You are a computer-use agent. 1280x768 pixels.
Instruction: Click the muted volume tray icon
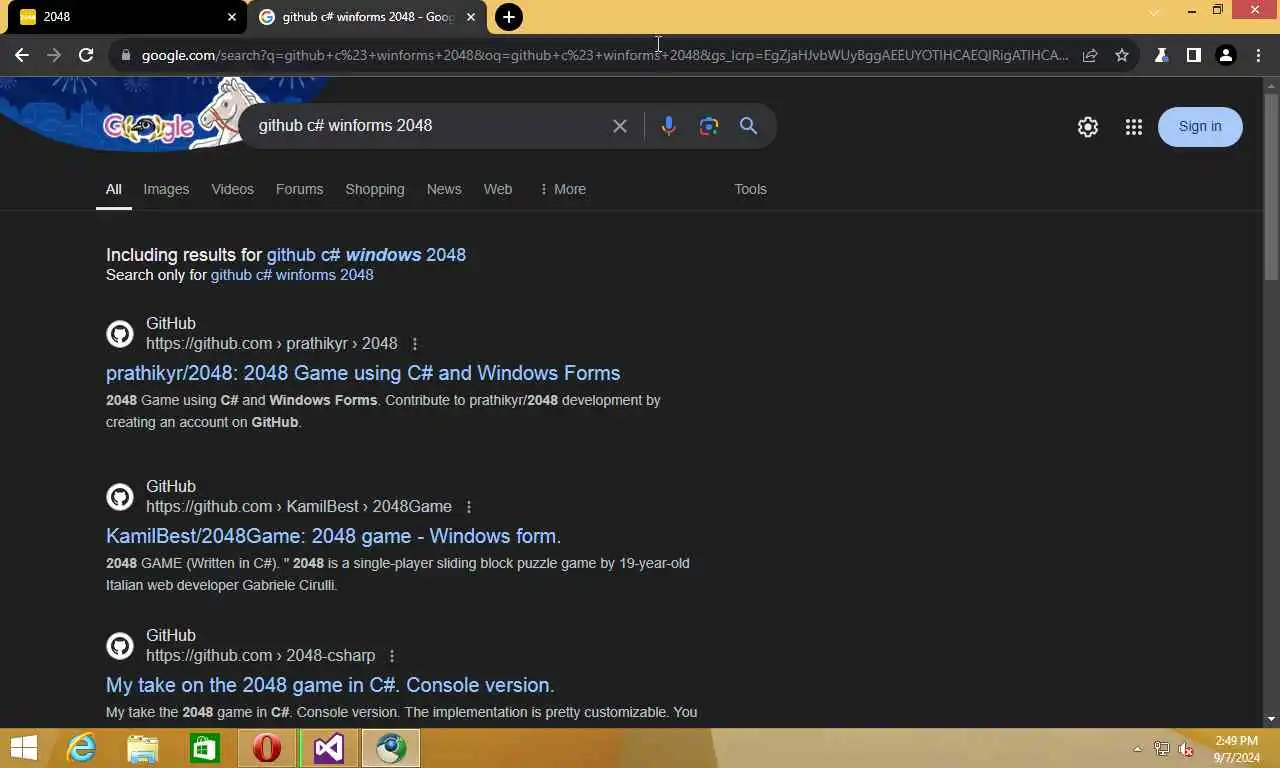1186,749
